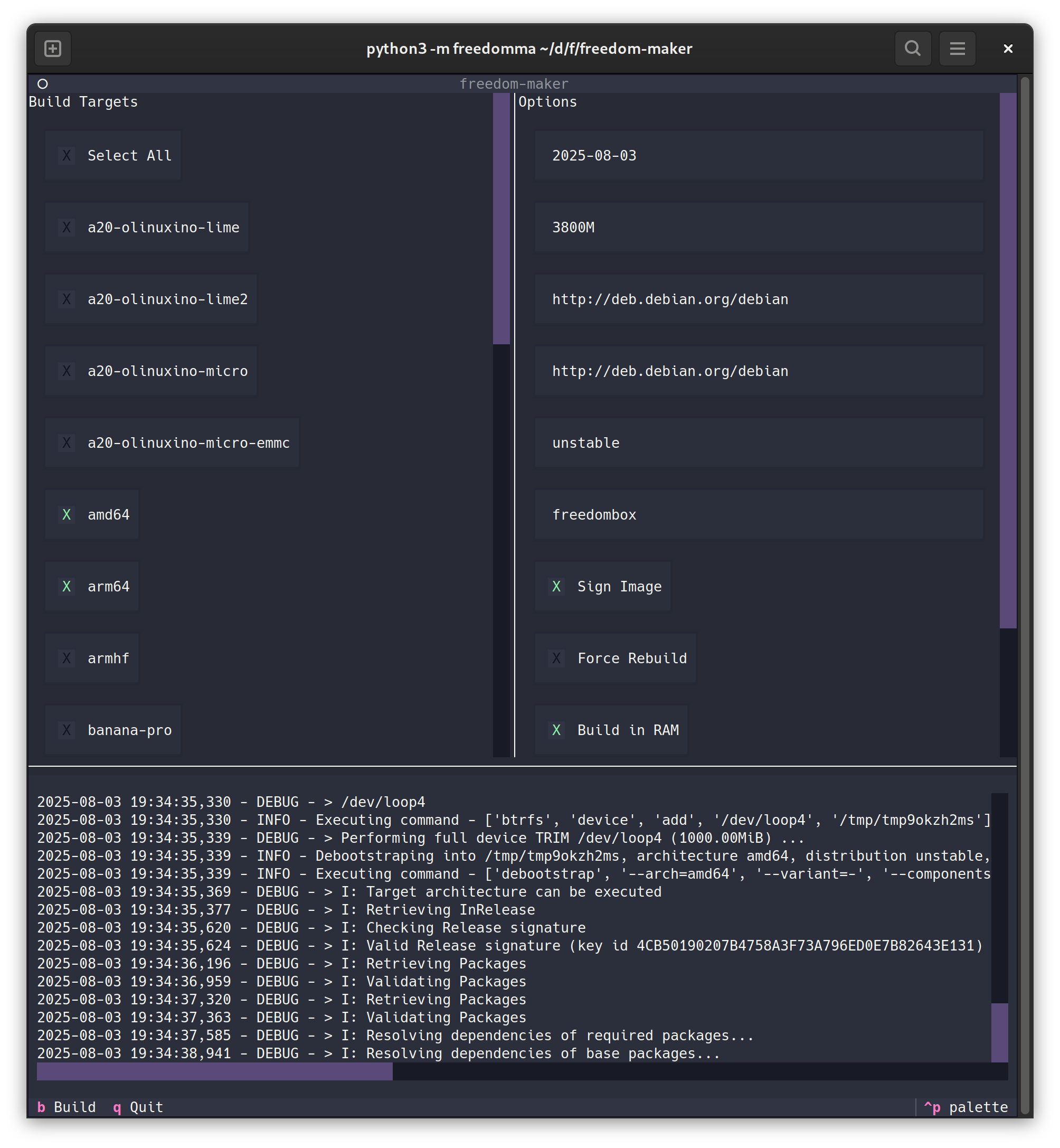Click the 'Debootstraping into /tmp/tmp9okzh2ms' log line
The width and height of the screenshot is (1060, 1148).
point(514,855)
